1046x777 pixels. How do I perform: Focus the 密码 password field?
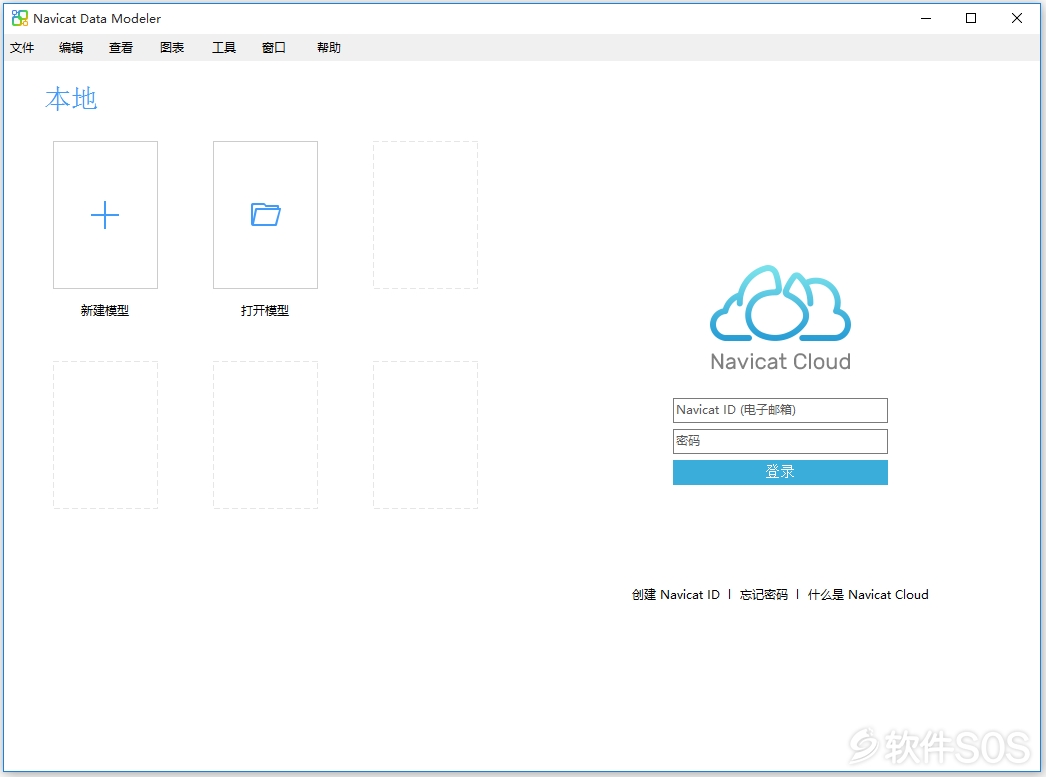pyautogui.click(x=780, y=441)
